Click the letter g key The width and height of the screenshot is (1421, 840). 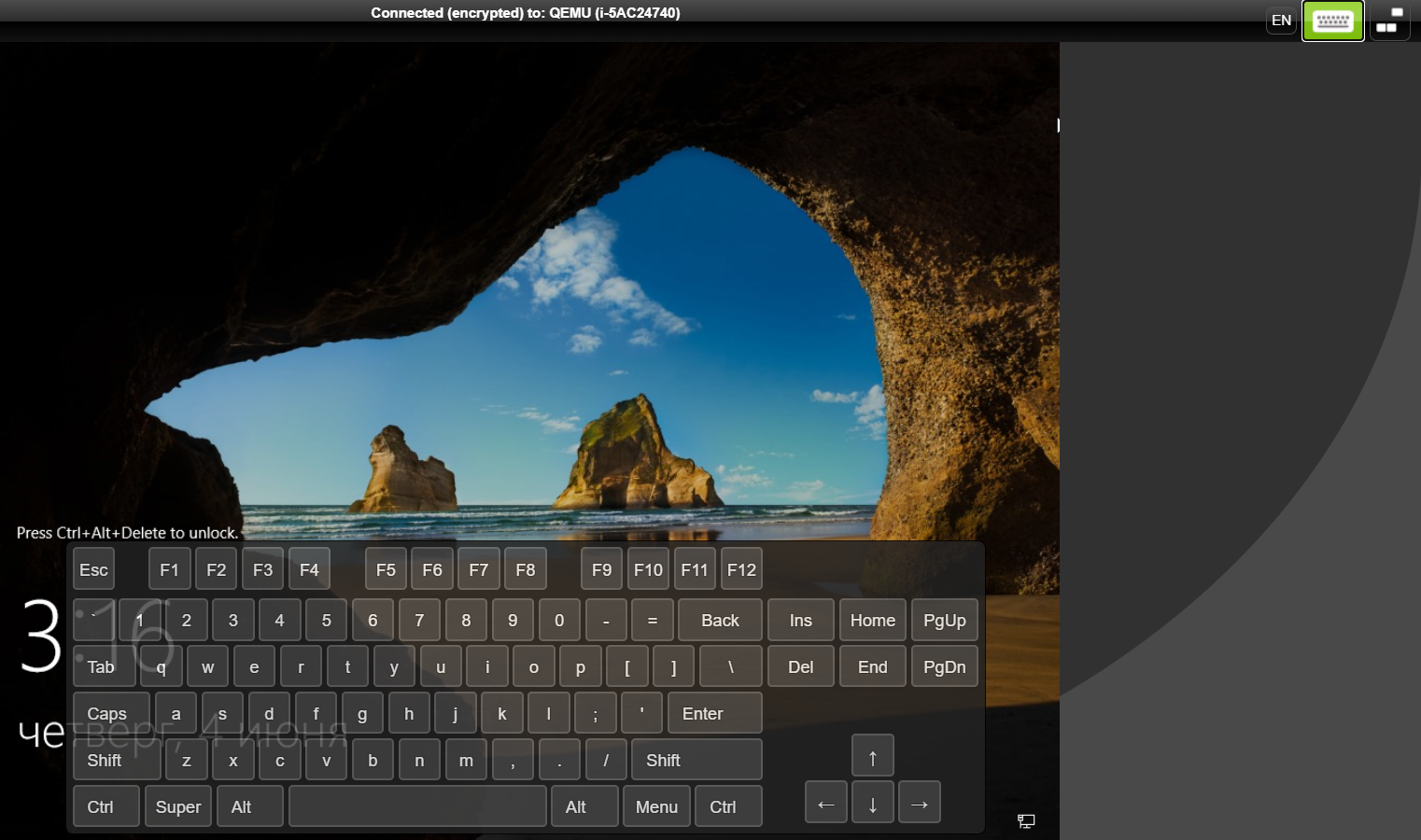pos(362,713)
